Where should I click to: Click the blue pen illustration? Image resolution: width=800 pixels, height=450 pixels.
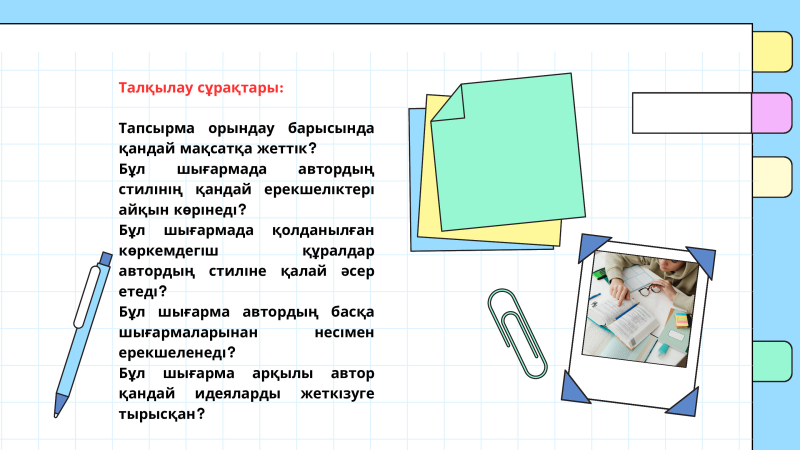[x=83, y=335]
